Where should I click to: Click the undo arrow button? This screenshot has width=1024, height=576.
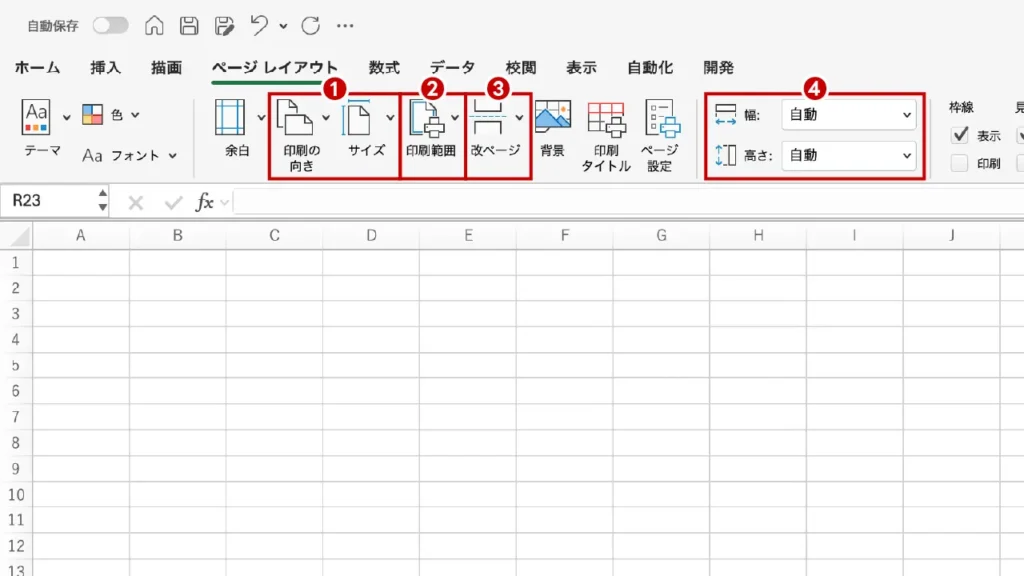coord(259,26)
